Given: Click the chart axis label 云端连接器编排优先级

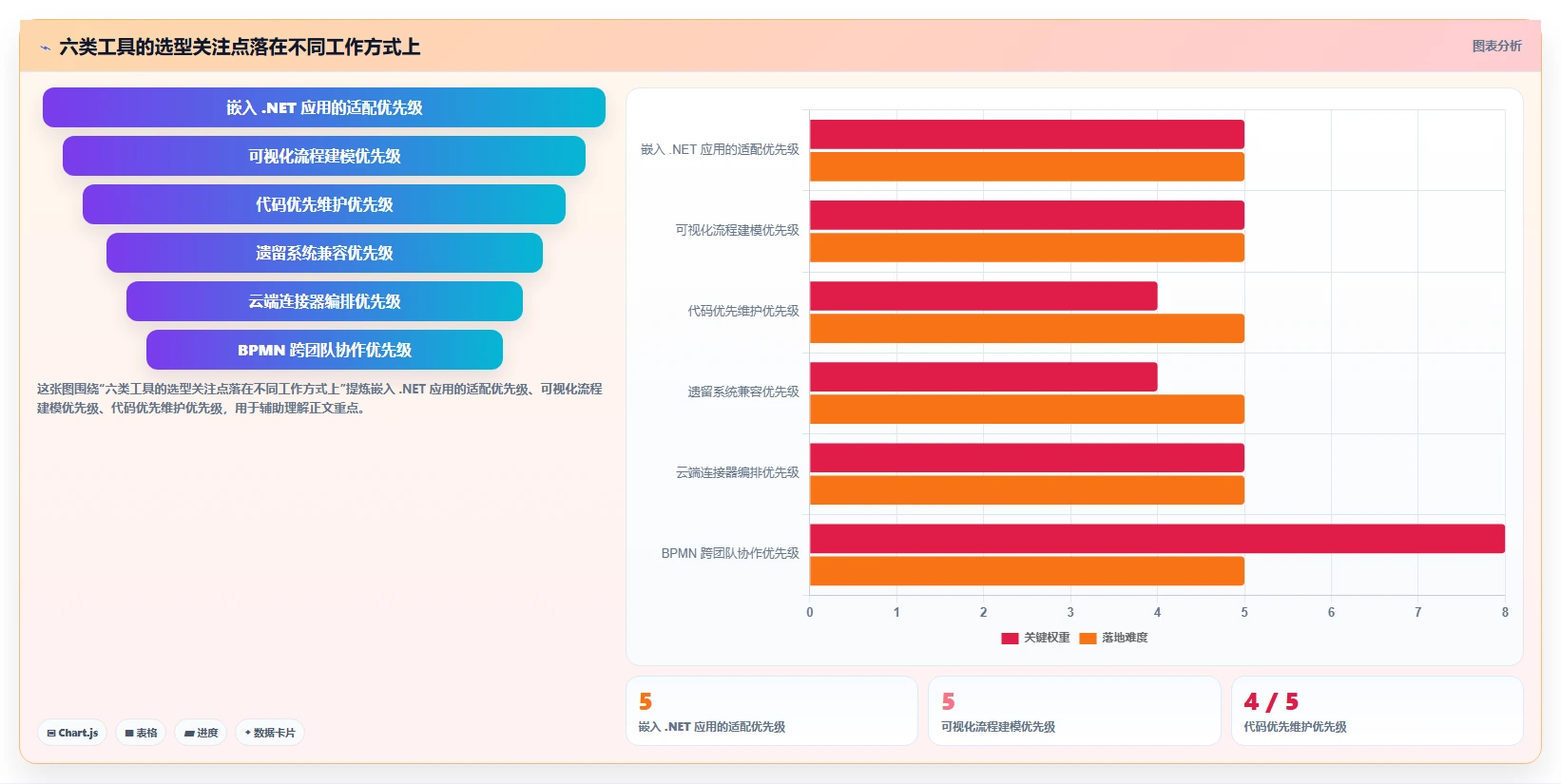Looking at the screenshot, I should 738,473.
